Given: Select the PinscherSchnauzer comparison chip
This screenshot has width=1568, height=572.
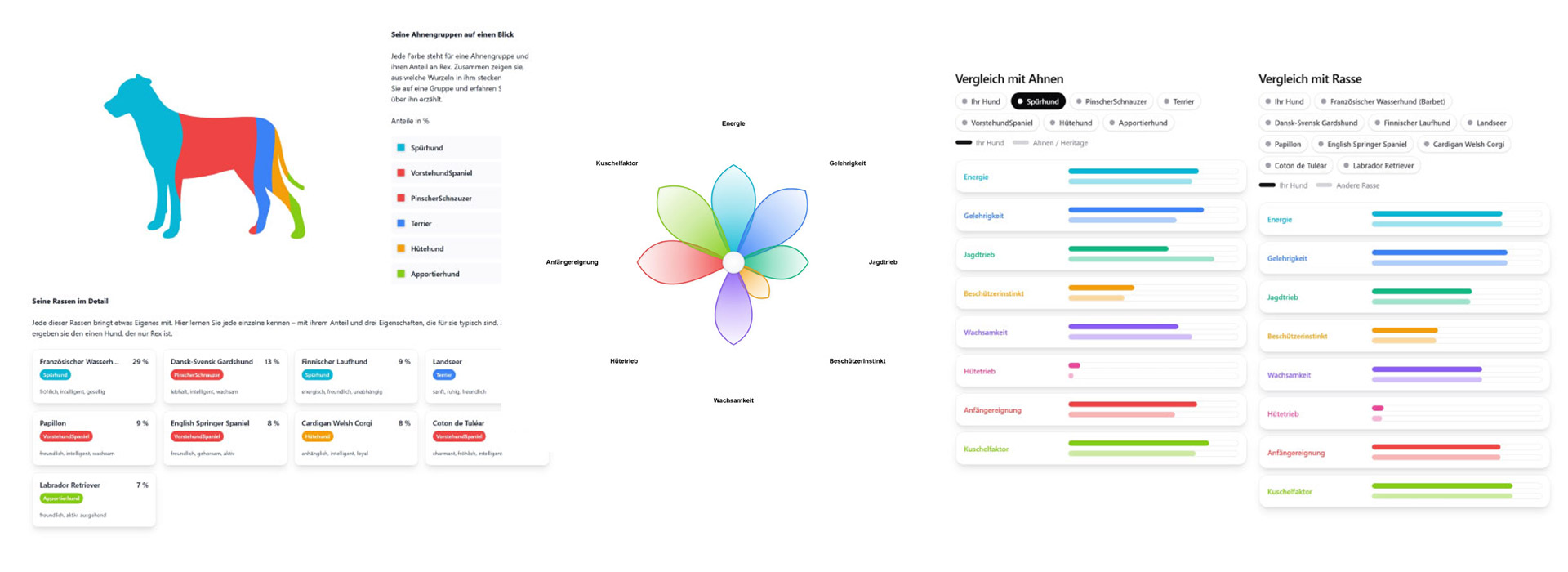Looking at the screenshot, I should coord(1111,101).
